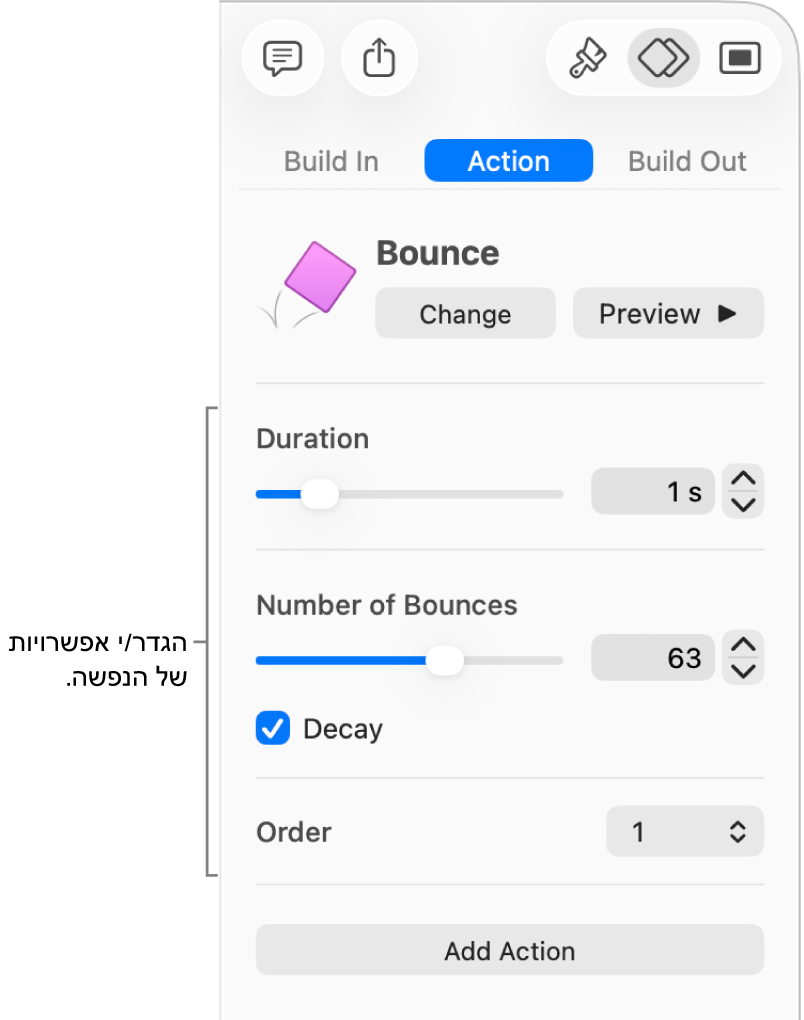Click the Duration slider handle
Screen dimensions: 804x1020
[x=320, y=493]
